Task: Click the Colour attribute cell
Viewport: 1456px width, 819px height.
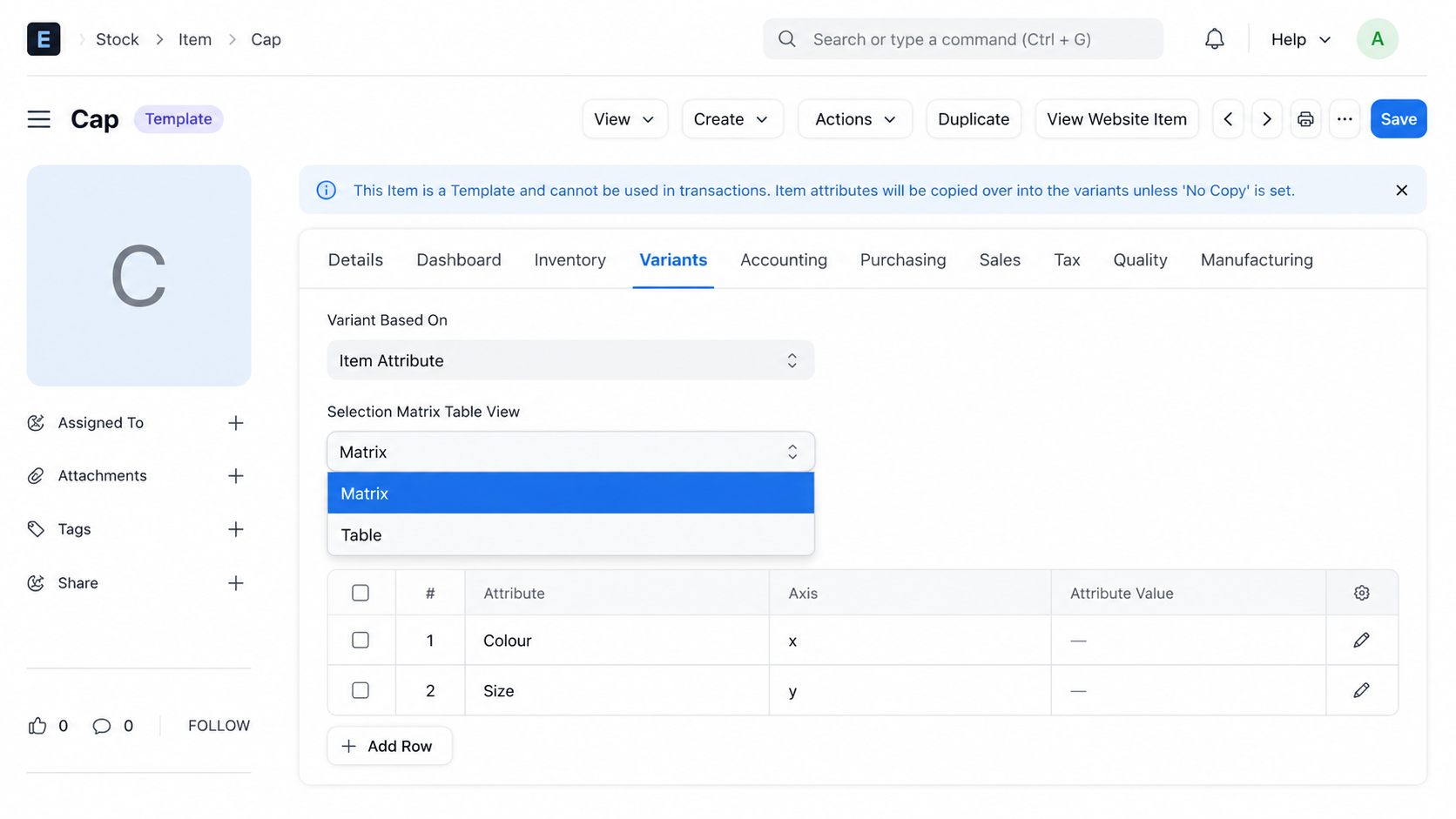Action: (617, 641)
